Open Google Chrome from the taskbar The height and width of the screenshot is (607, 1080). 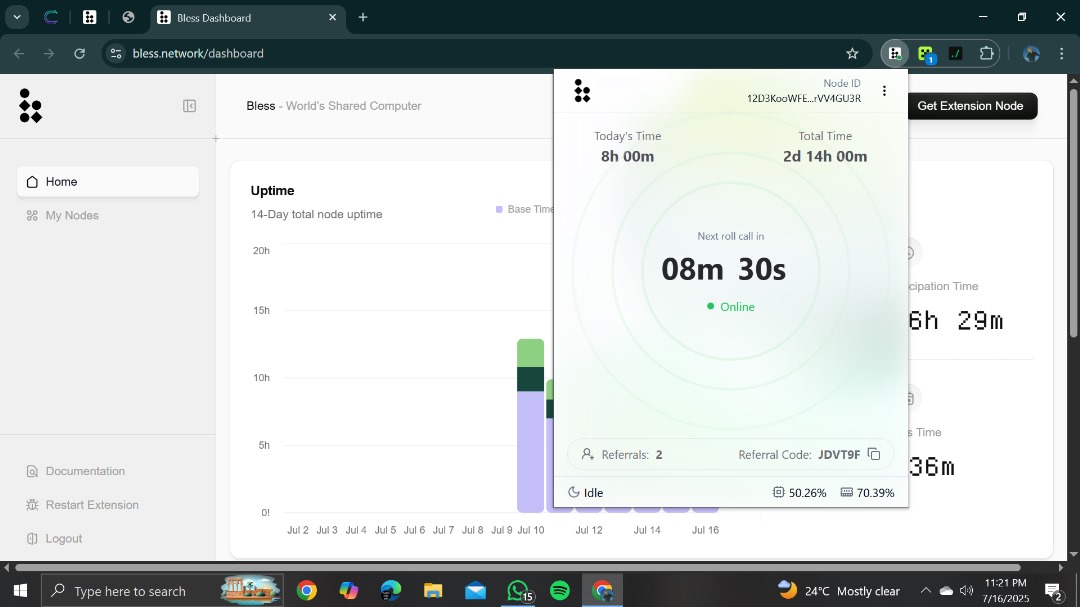click(x=307, y=590)
